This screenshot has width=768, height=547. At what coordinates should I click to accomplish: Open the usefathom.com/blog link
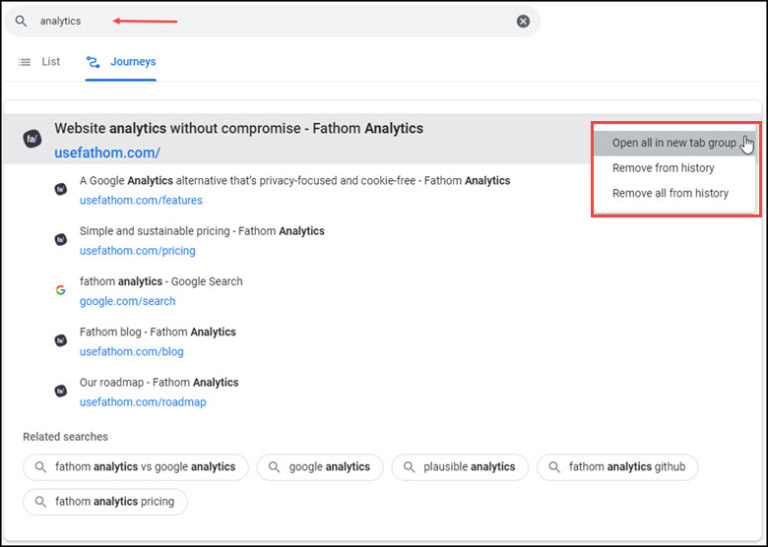coord(132,352)
